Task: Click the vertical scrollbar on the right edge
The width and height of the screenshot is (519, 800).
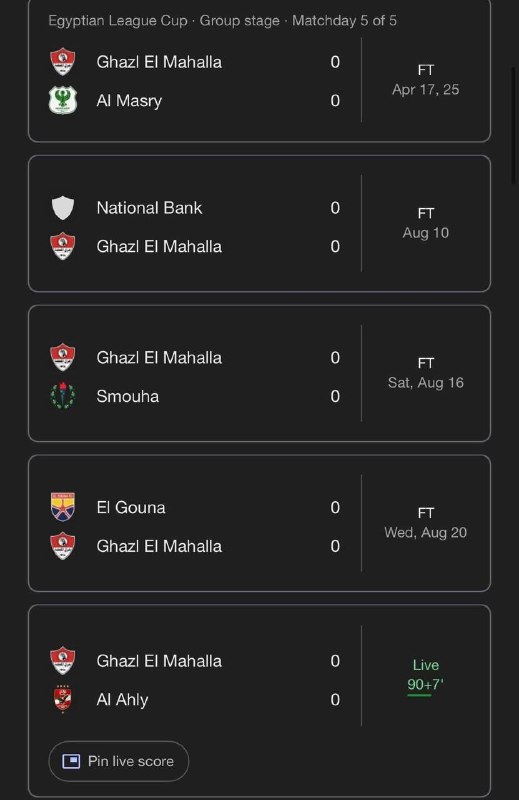Action: (x=514, y=125)
